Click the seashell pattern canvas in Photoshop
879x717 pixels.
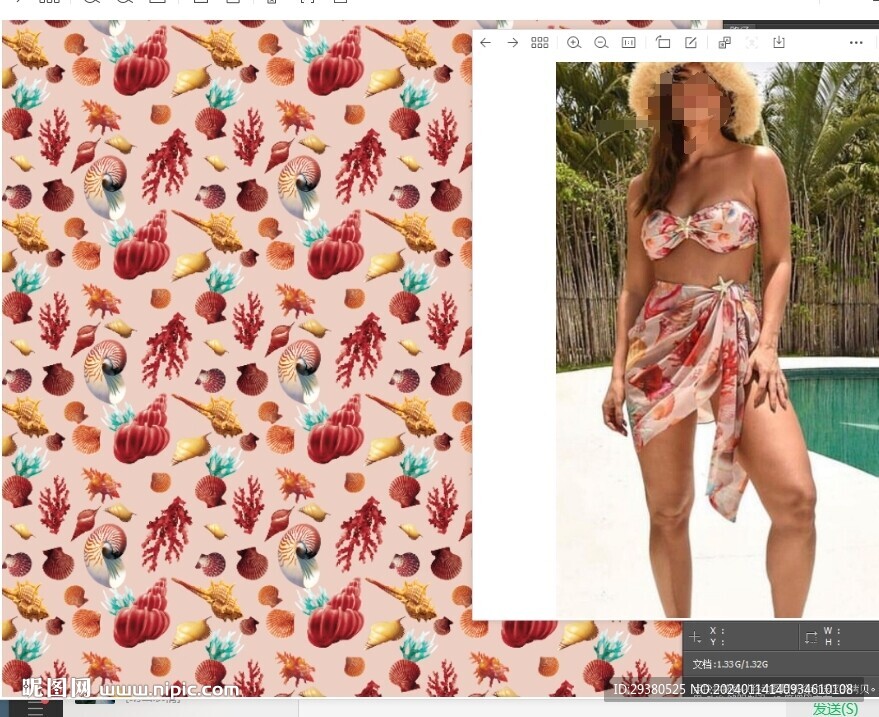tap(237, 359)
